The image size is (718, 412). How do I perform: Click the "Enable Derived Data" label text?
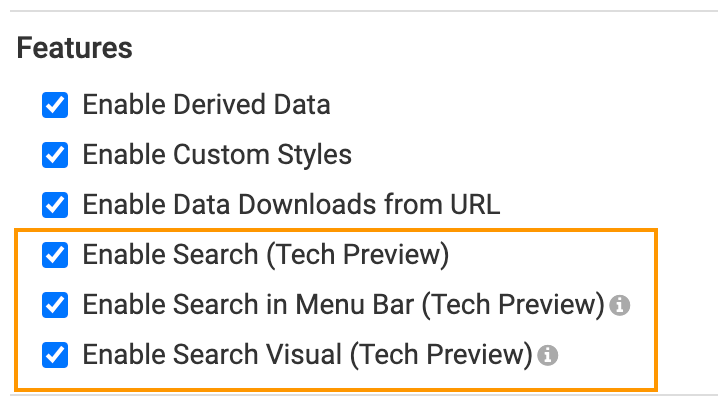coord(206,104)
